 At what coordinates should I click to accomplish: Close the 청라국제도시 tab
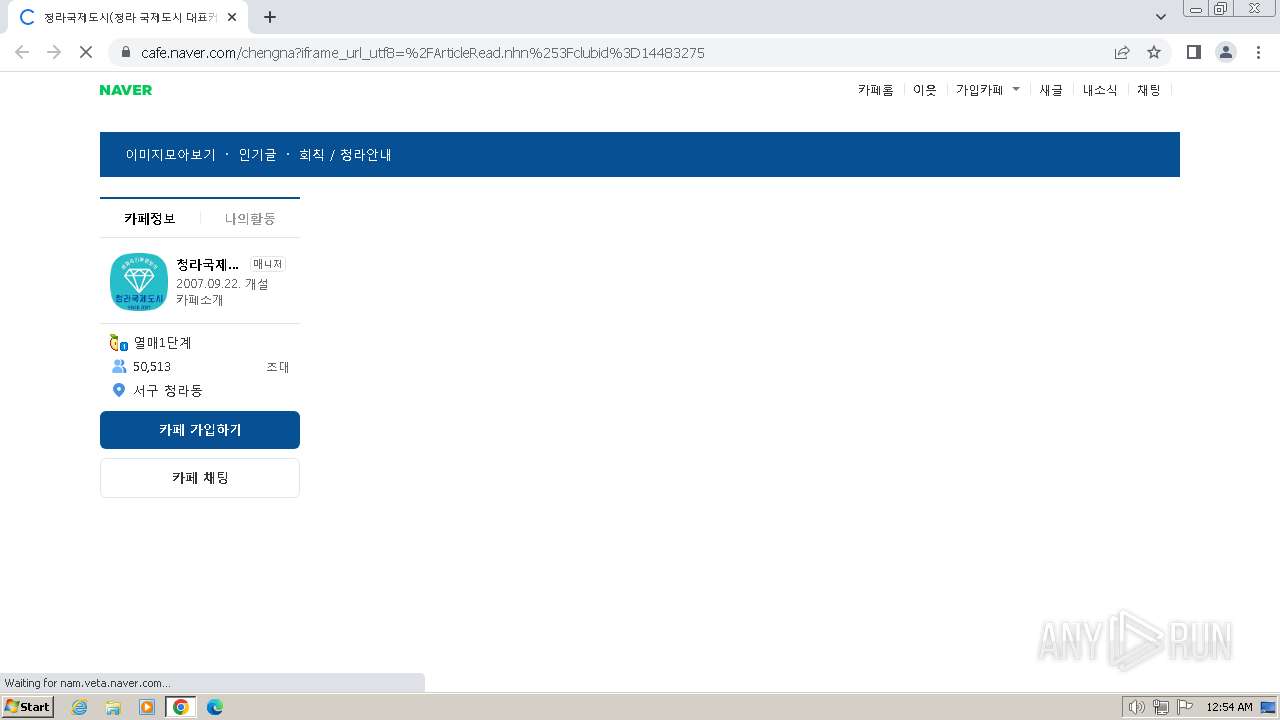(232, 17)
